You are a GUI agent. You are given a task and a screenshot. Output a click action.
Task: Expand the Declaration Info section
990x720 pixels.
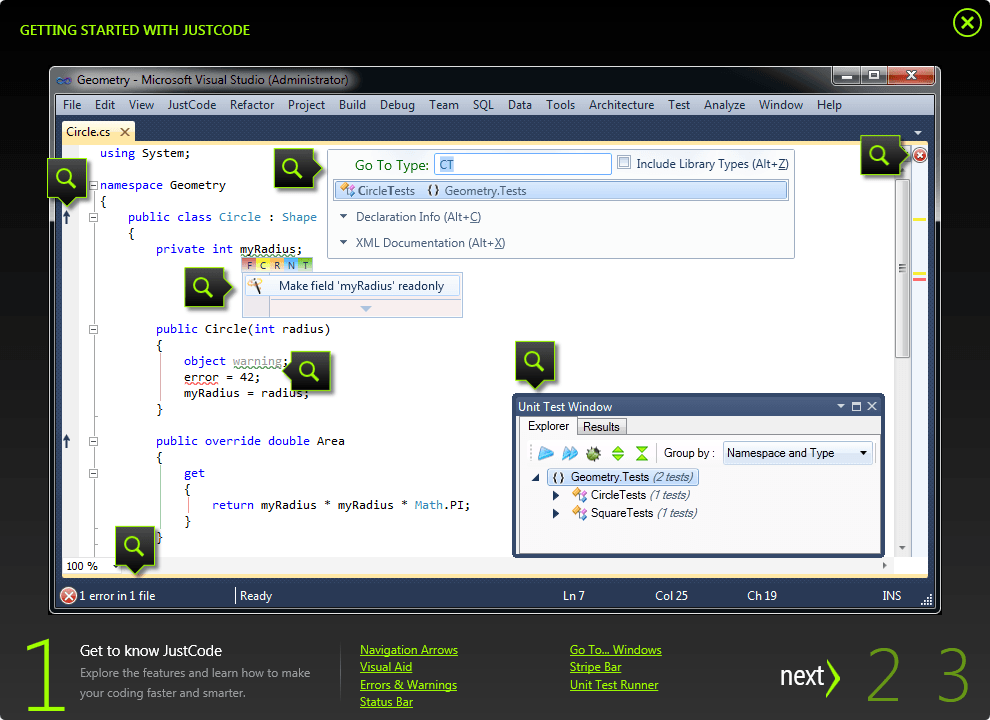[x=343, y=216]
